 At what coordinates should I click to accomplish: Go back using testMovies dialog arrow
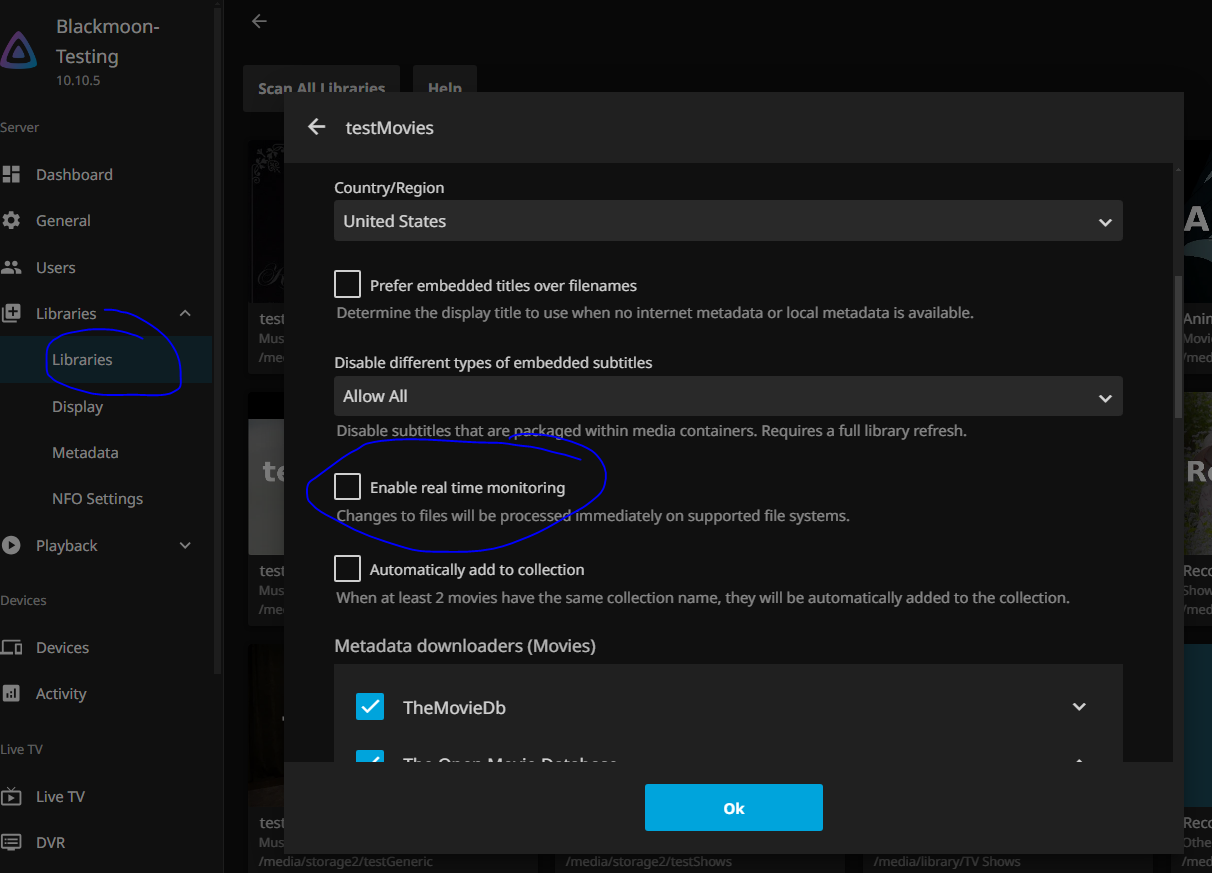(317, 127)
